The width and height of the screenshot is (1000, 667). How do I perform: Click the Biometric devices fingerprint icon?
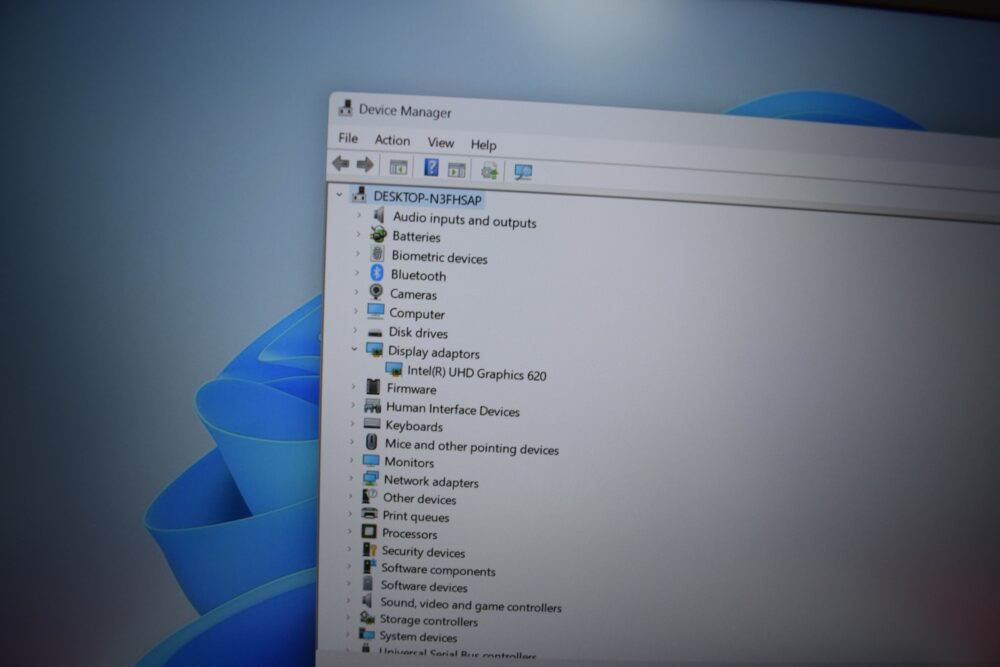(x=378, y=253)
